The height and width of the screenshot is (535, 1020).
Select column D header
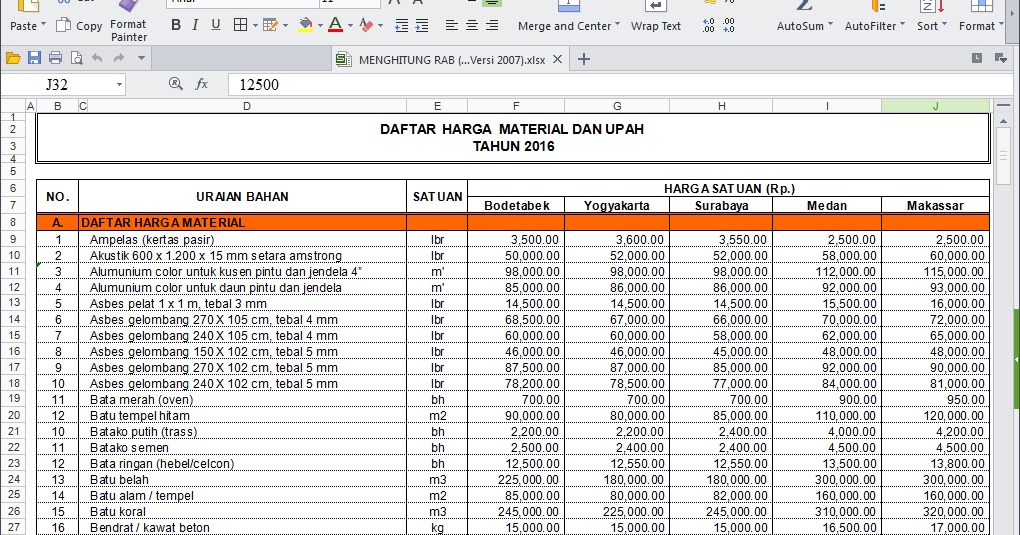click(247, 105)
